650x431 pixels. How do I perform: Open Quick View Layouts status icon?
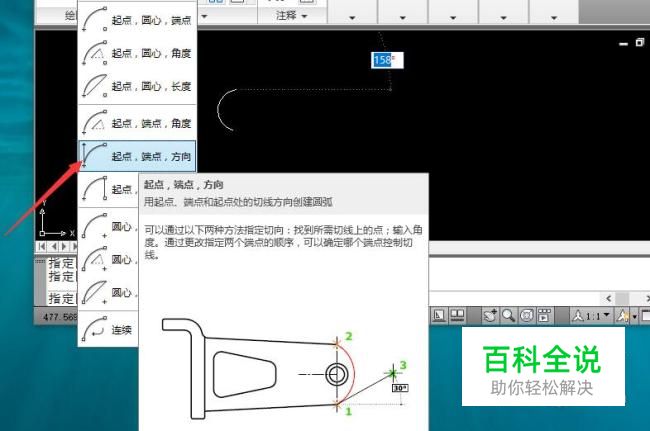click(x=457, y=316)
